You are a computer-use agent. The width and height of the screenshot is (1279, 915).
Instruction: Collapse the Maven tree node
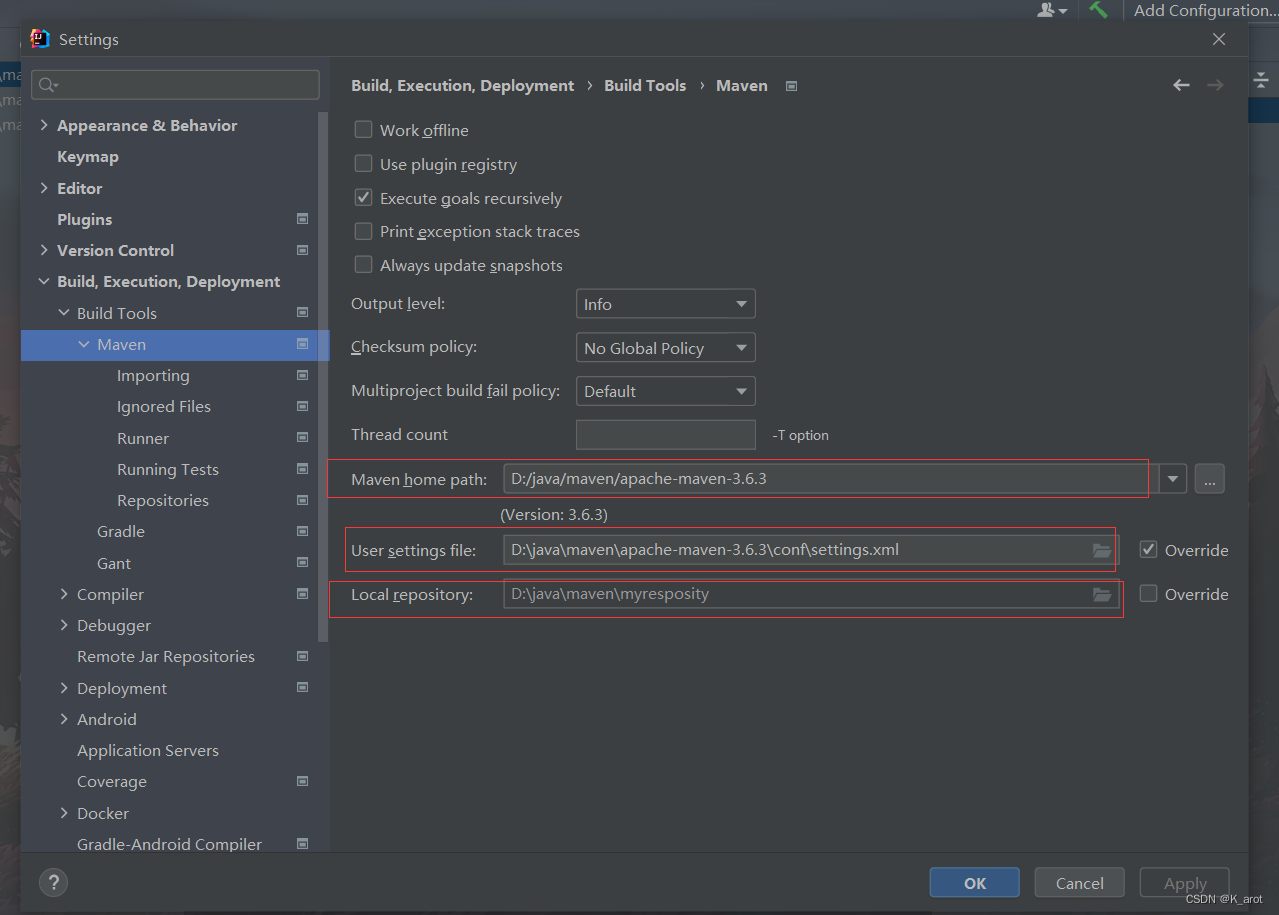84,344
